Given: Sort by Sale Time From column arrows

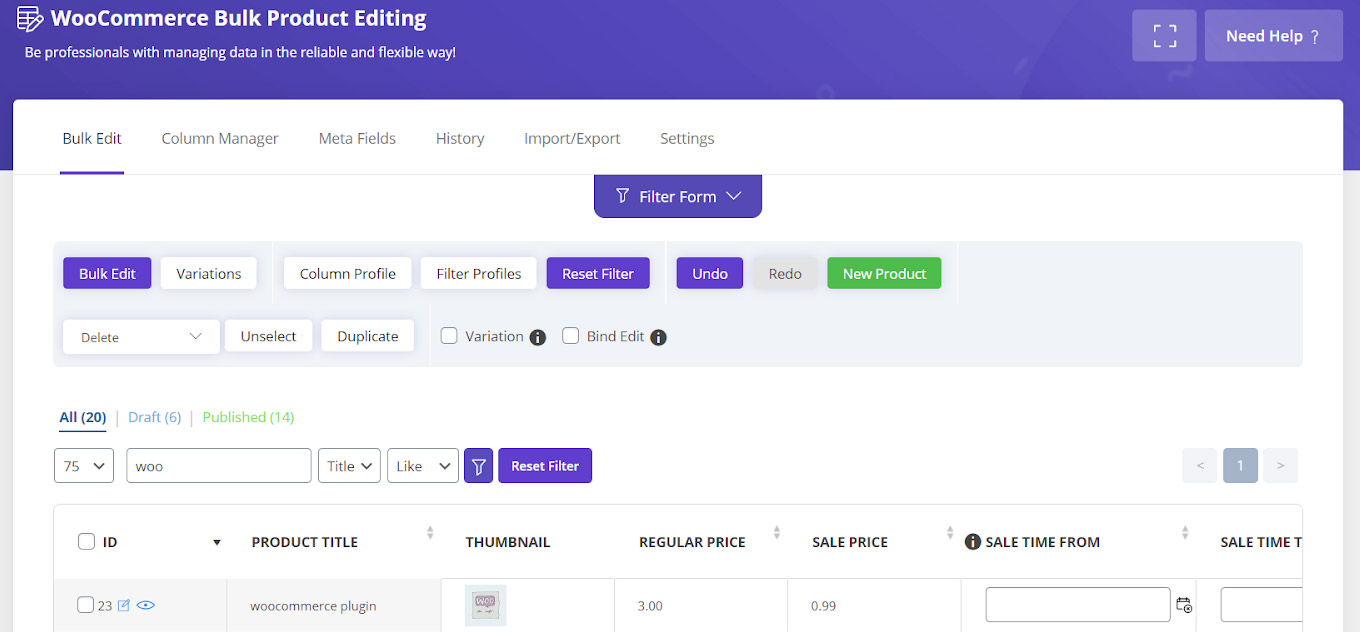Looking at the screenshot, I should pyautogui.click(x=1185, y=533).
